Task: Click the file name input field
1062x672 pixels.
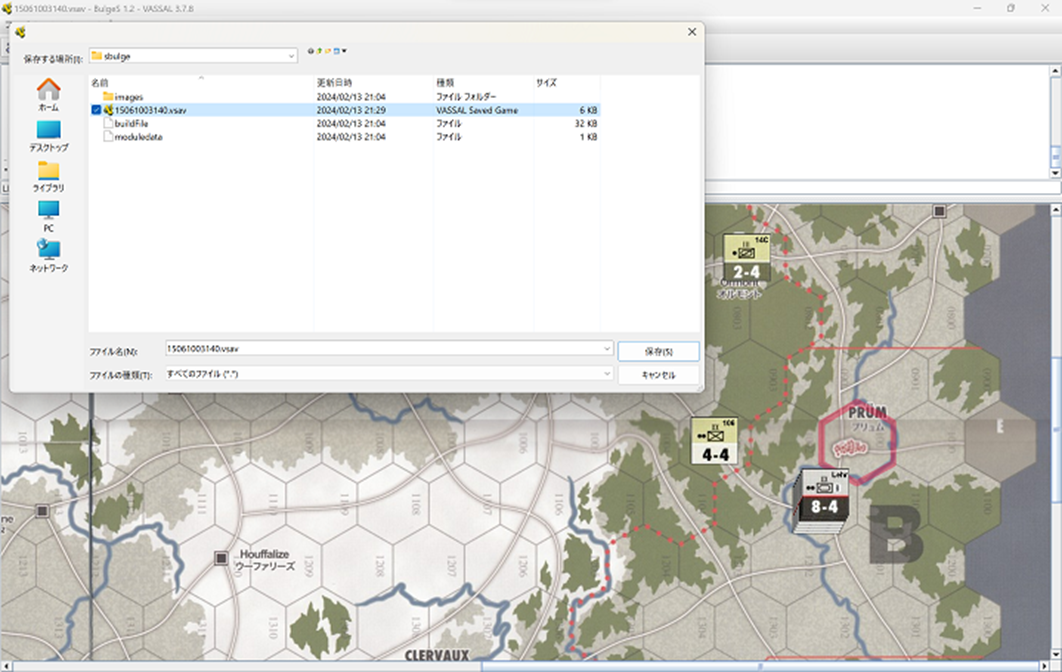Action: coord(383,349)
